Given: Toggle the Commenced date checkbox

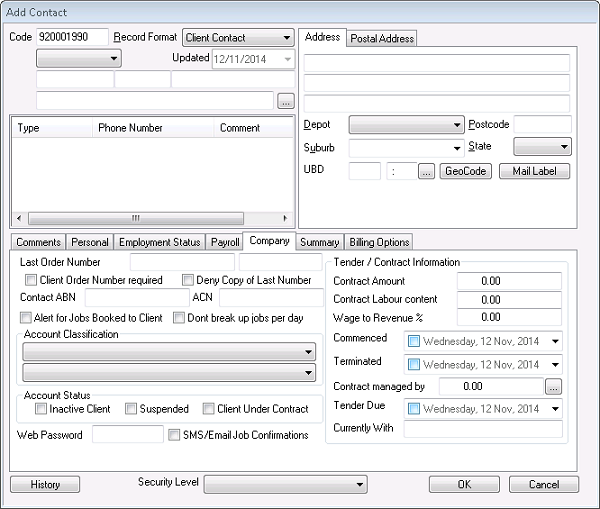Looking at the screenshot, I should pos(415,341).
